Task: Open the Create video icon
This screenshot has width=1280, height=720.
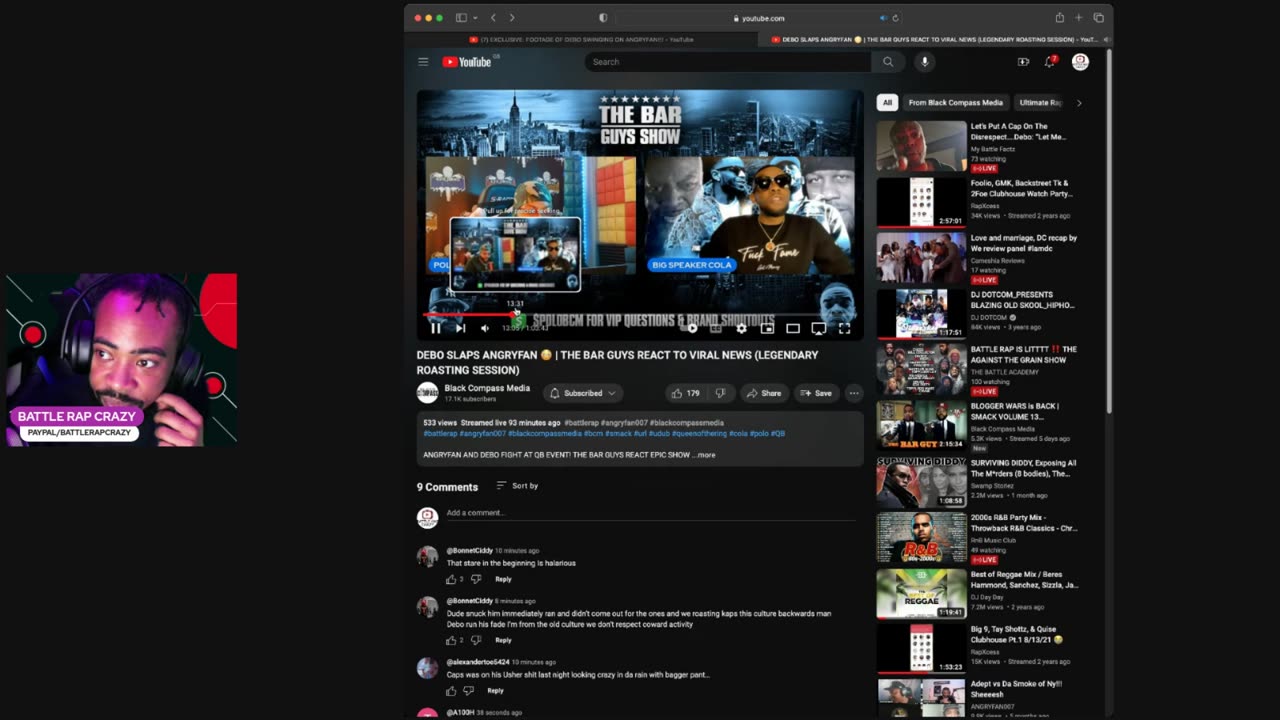Action: coord(1023,62)
